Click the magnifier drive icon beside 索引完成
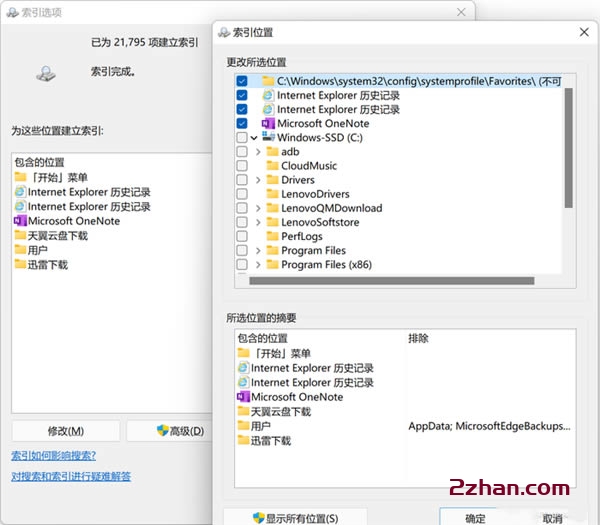 (46, 73)
